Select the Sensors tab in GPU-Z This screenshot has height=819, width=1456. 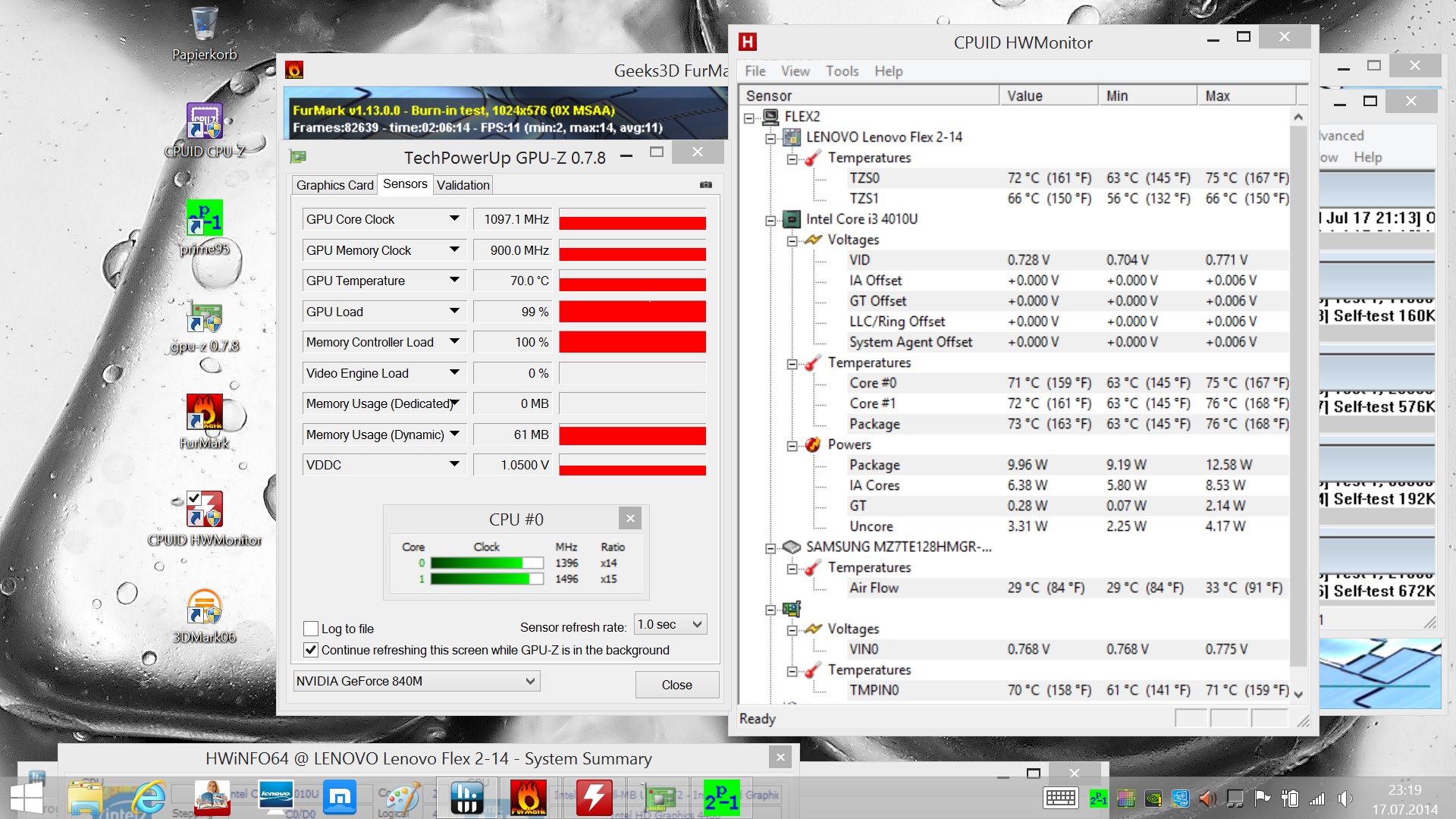pyautogui.click(x=405, y=184)
